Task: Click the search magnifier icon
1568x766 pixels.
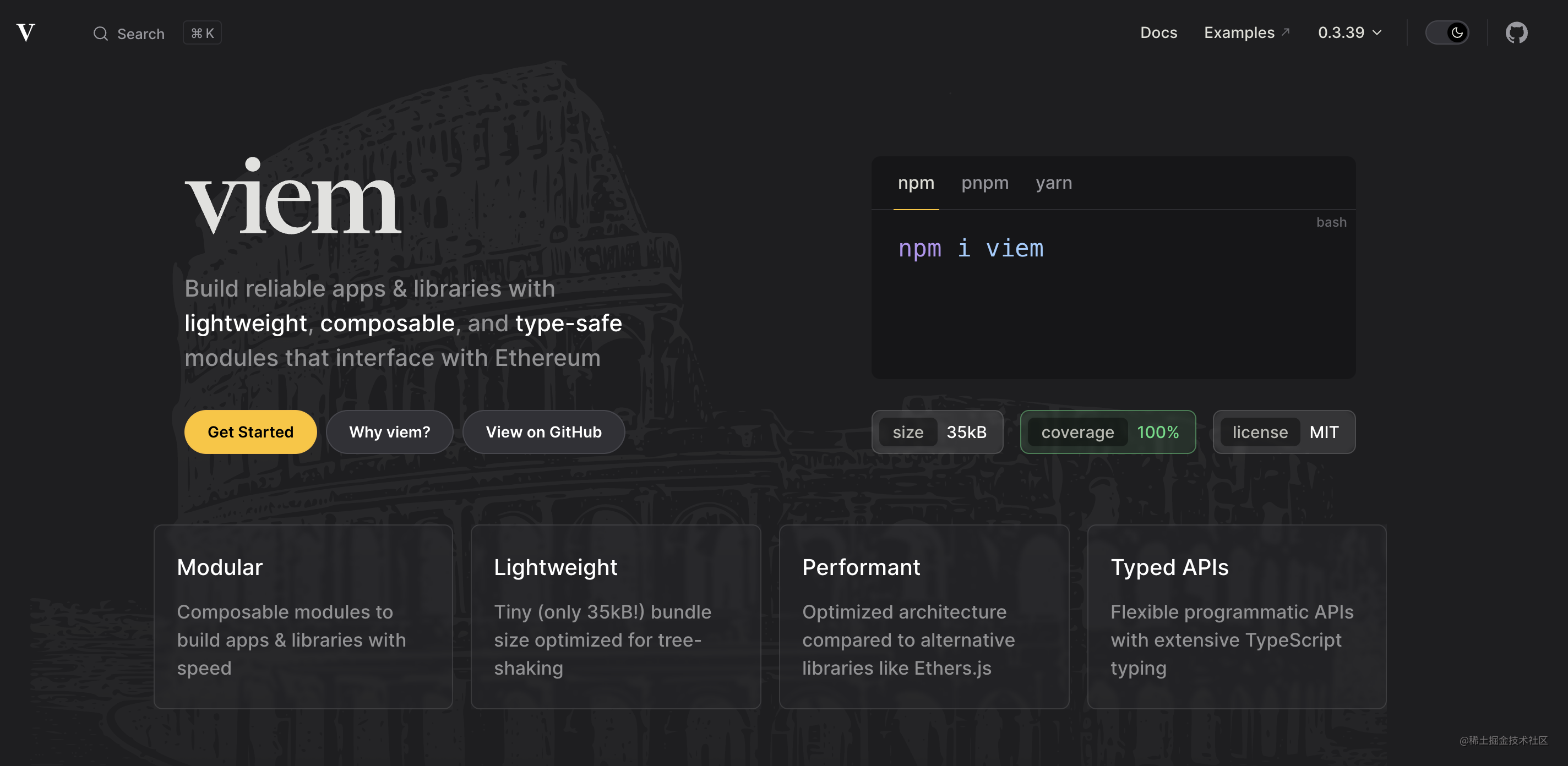Action: point(100,34)
